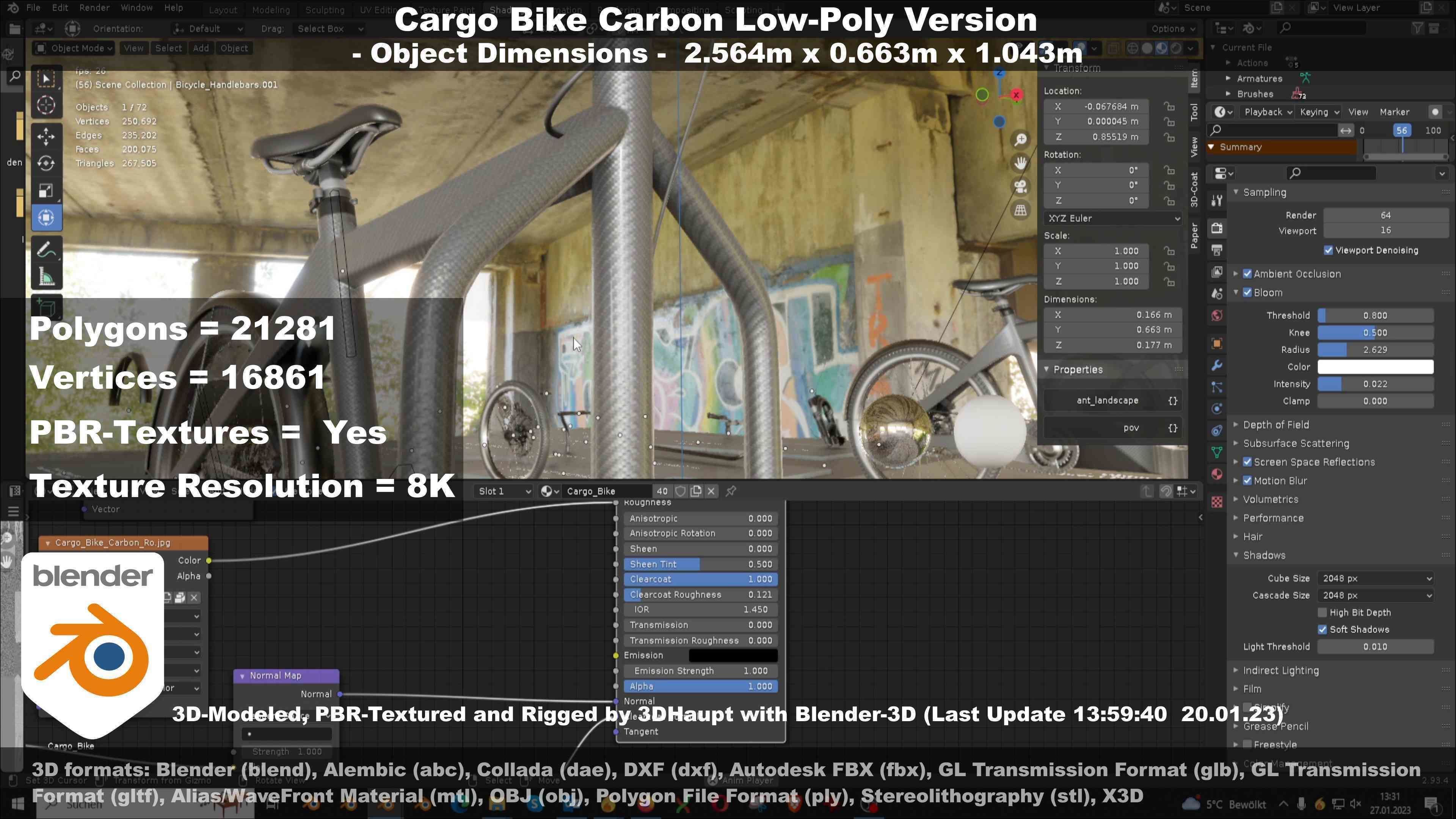
Task: Select the Measure tool
Action: tap(46, 277)
